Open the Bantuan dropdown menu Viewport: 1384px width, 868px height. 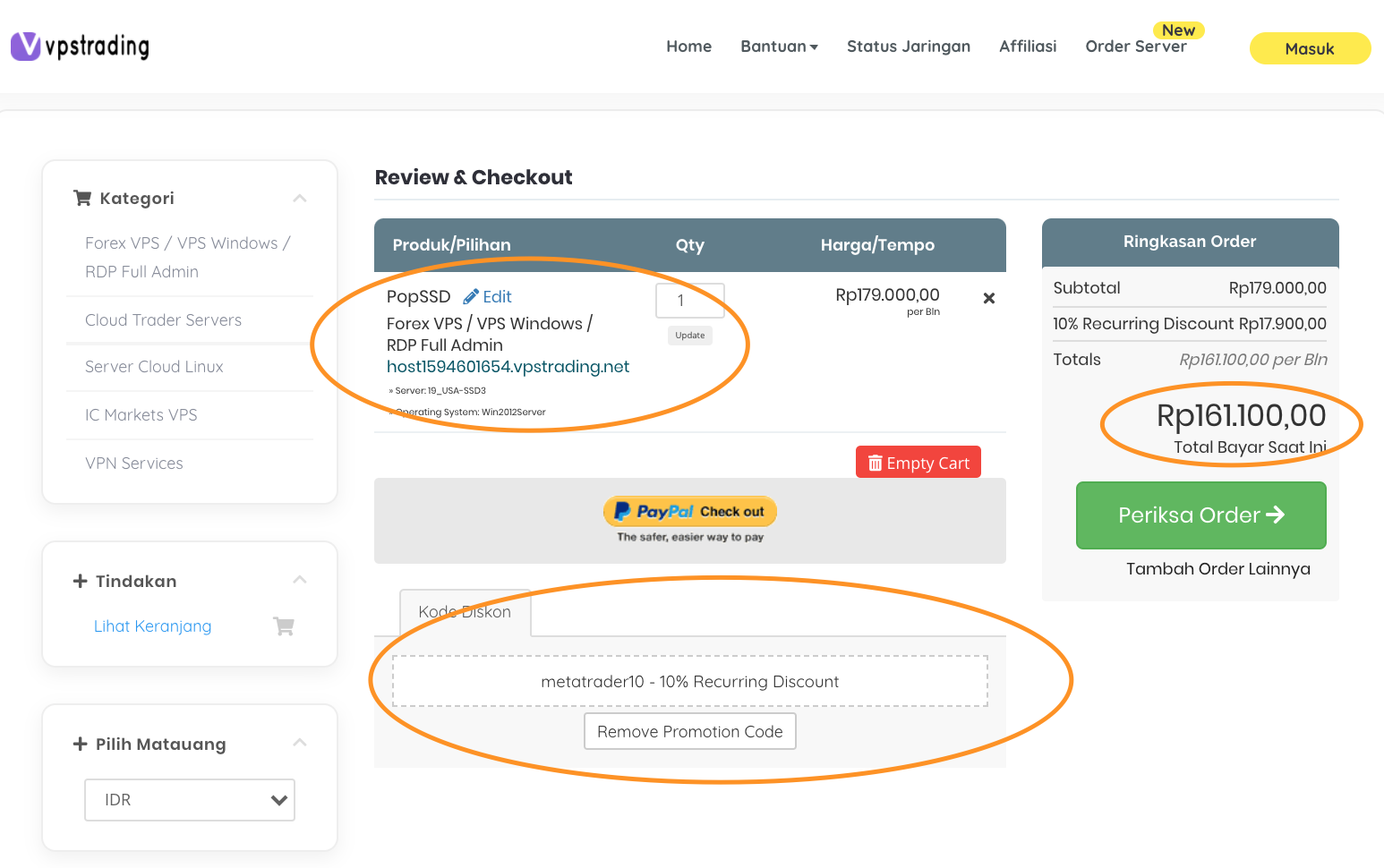click(x=779, y=47)
